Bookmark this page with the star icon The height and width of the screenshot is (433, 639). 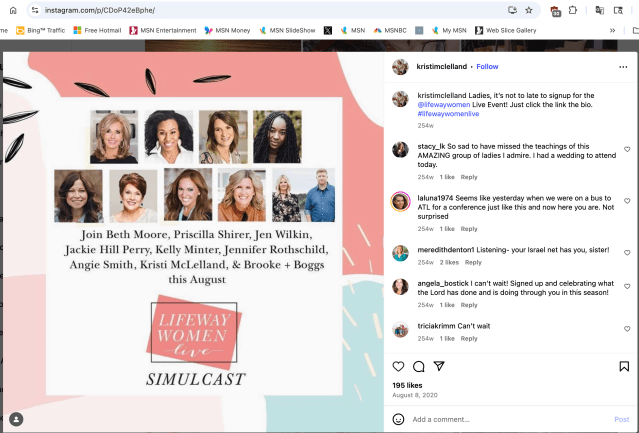coord(529,9)
